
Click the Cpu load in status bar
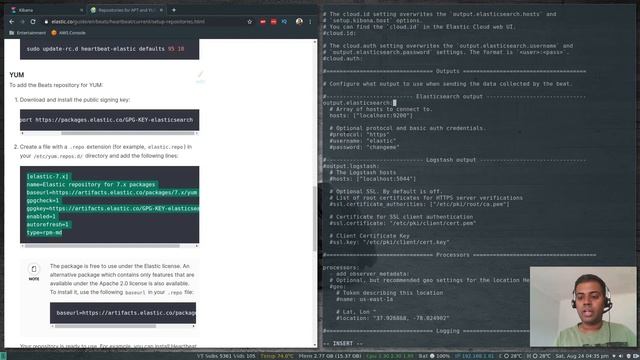[390, 356]
